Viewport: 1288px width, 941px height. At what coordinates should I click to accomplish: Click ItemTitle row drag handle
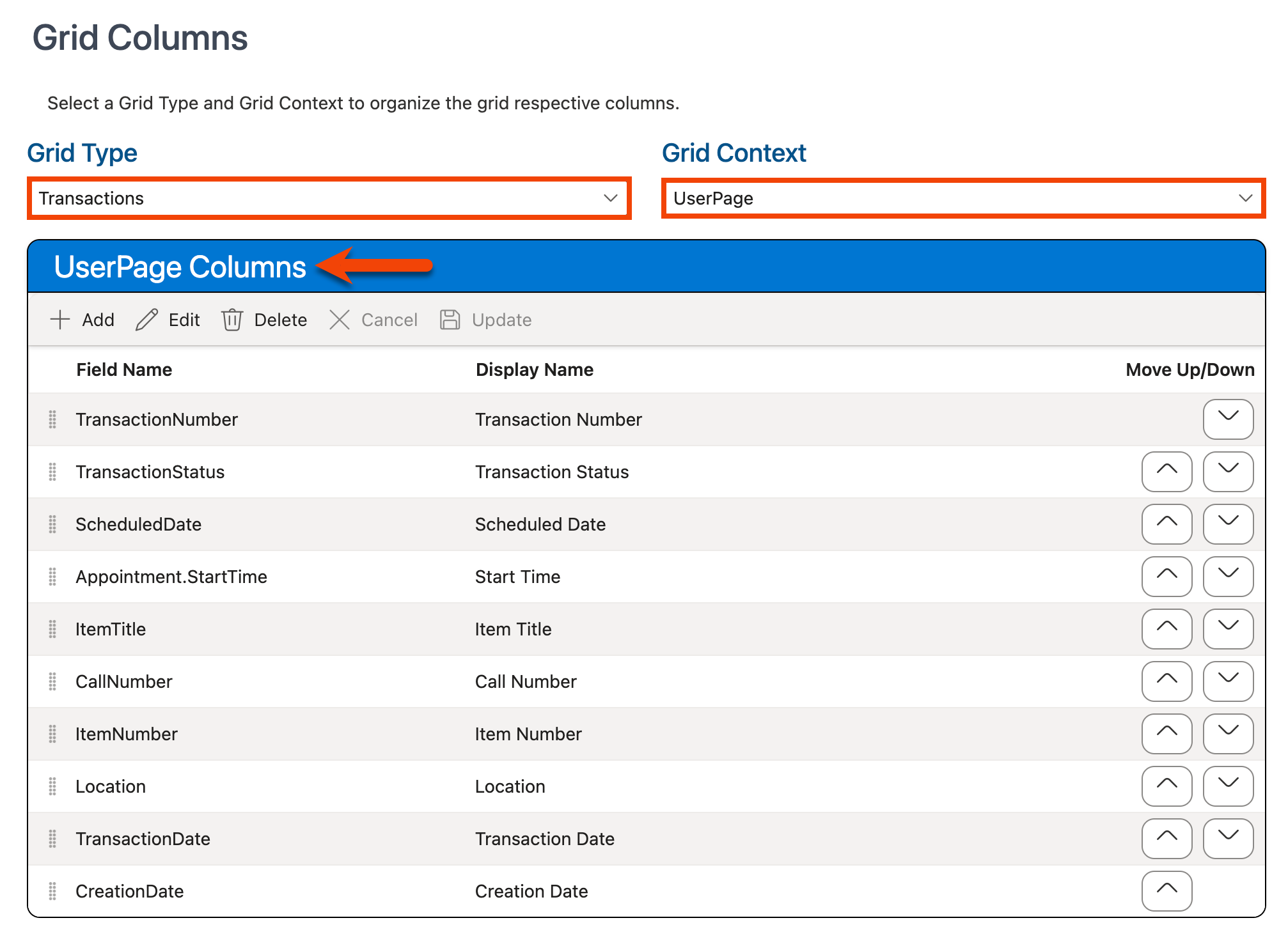pos(52,629)
